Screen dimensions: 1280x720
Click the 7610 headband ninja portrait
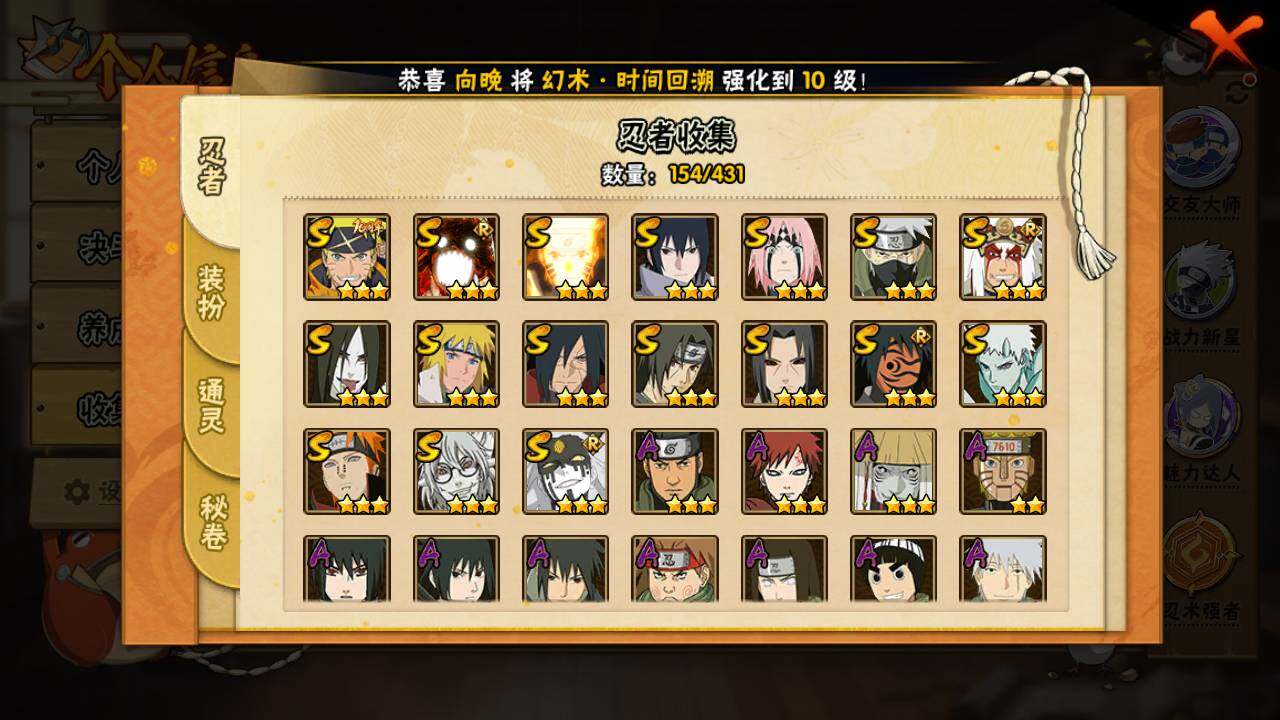coord(1003,471)
